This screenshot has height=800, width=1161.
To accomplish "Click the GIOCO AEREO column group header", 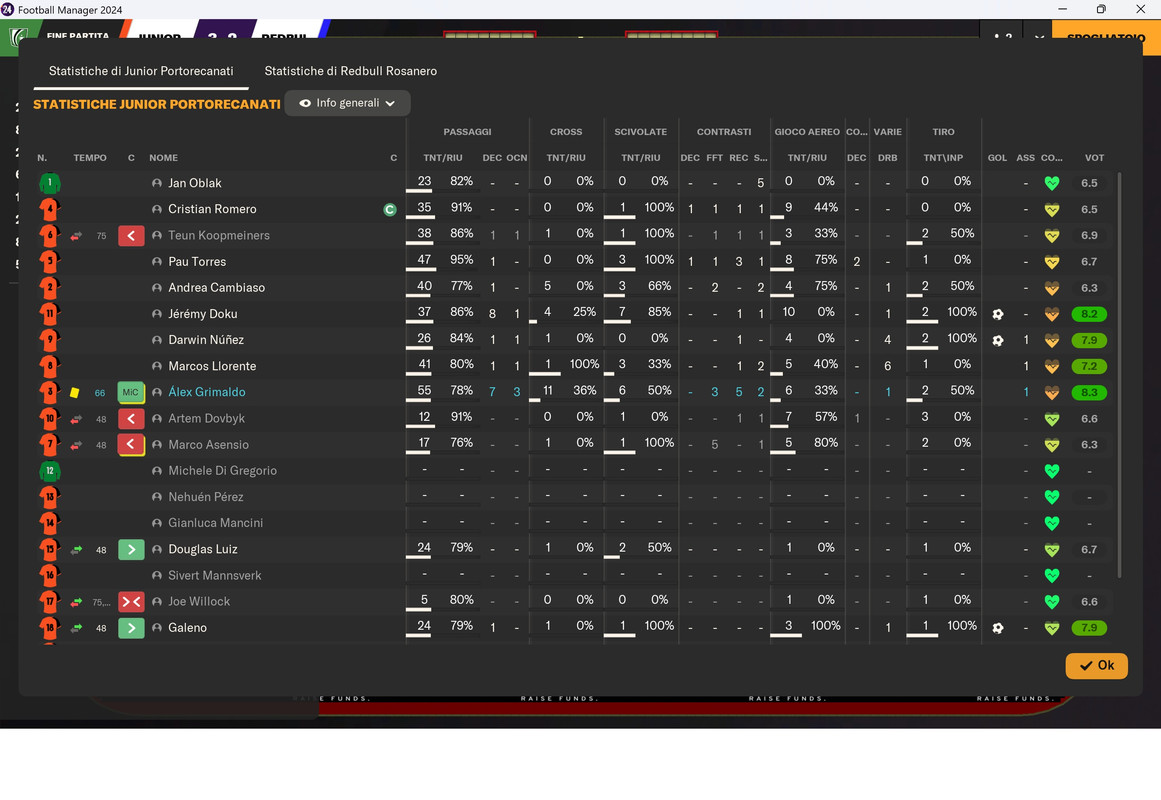I will pyautogui.click(x=807, y=132).
